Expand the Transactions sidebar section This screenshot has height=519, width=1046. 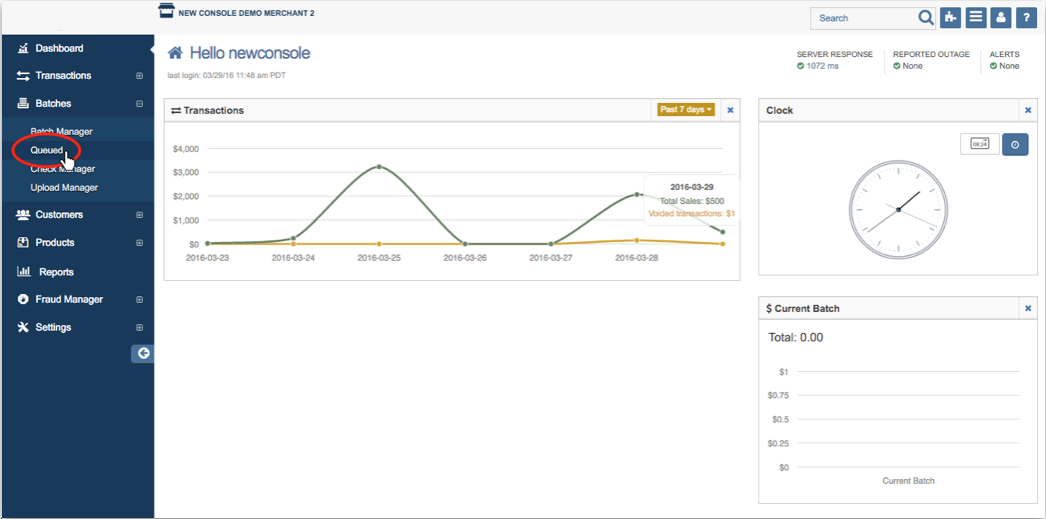pos(139,76)
